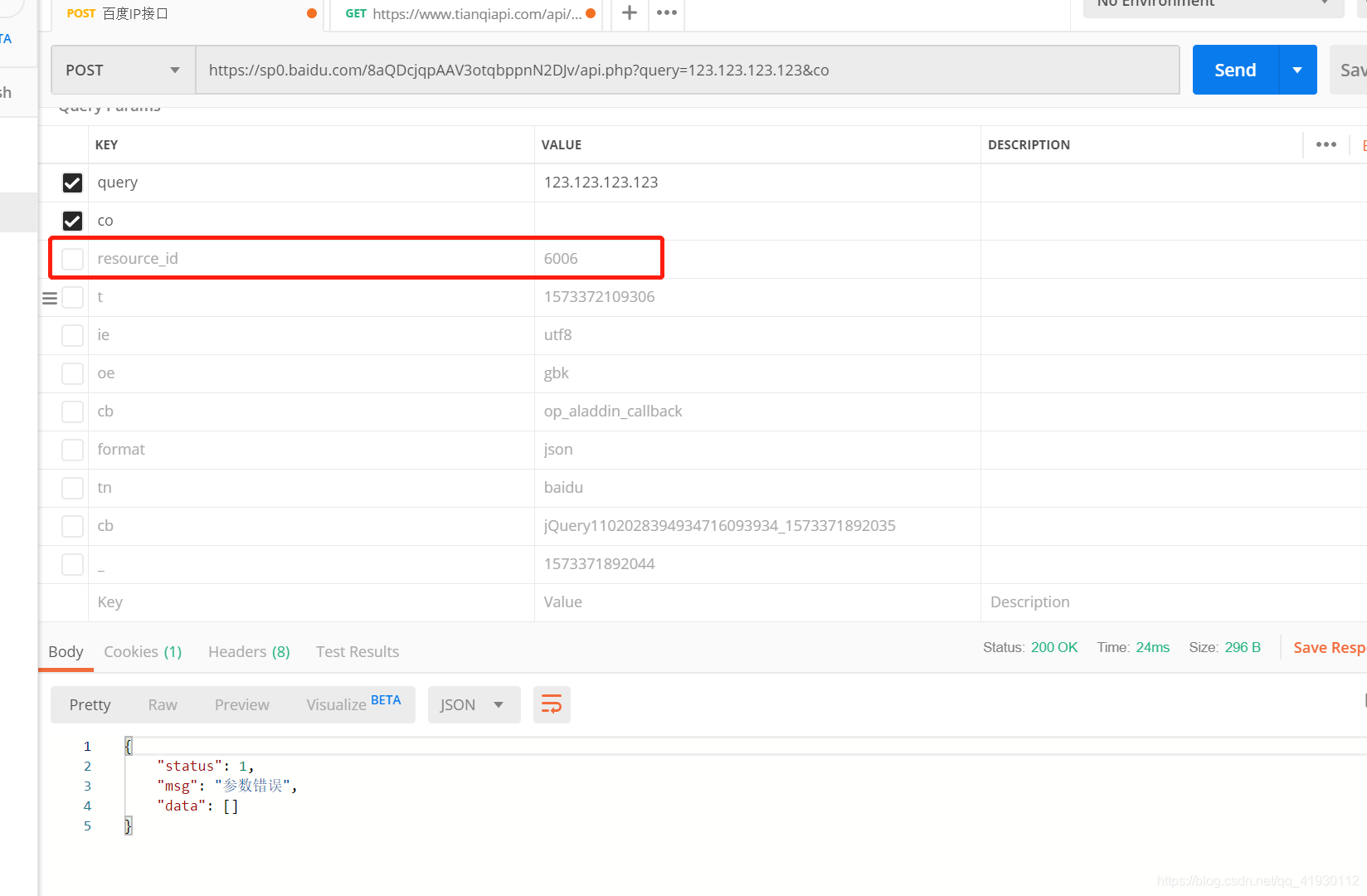This screenshot has height=896, width=1367.
Task: Click the value op_aladdin_callback
Action: click(x=613, y=411)
